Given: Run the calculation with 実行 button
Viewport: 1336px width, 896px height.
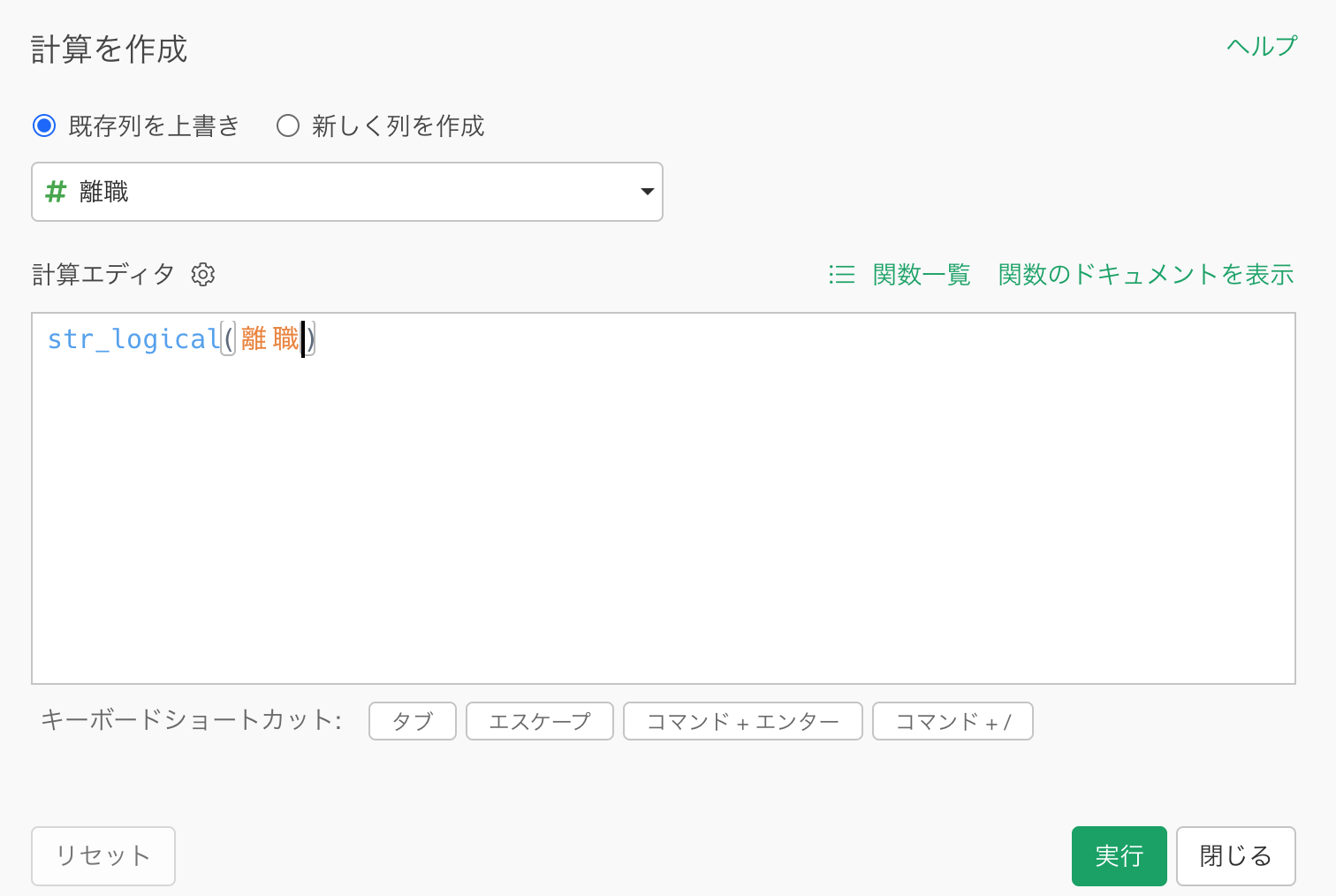Looking at the screenshot, I should coord(1119,855).
